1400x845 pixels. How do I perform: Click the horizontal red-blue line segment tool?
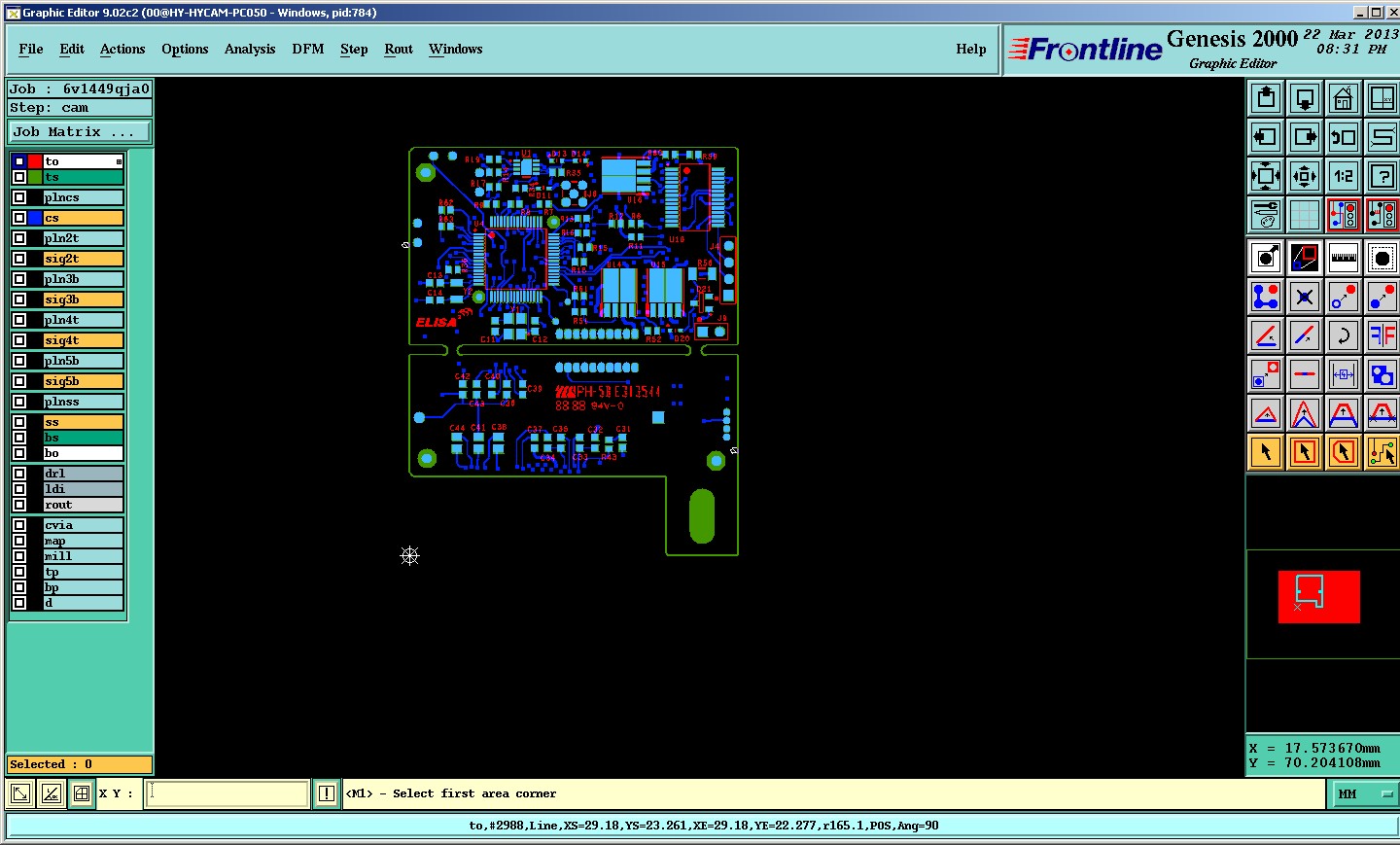pos(1305,374)
